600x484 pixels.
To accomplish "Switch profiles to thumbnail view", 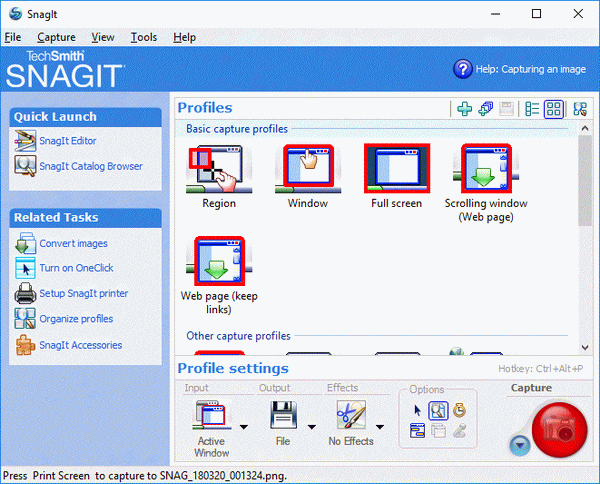I will tap(554, 109).
